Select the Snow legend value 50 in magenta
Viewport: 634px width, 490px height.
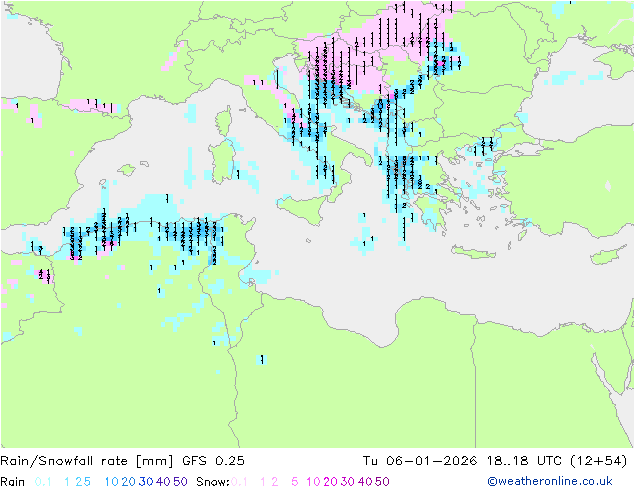382,482
